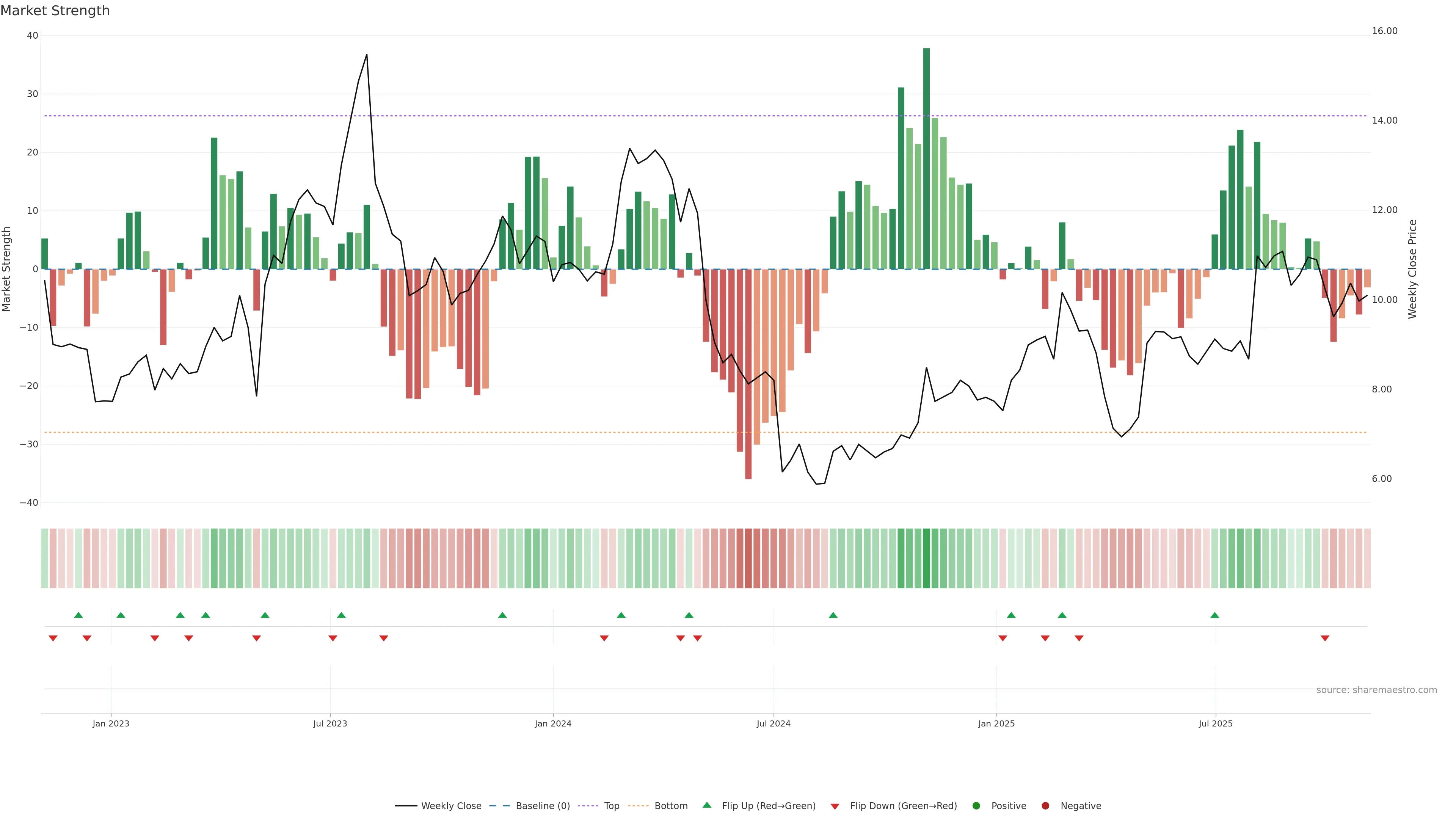1456x819 pixels.
Task: Click the 16.00 label on price axis
Action: point(1384,31)
